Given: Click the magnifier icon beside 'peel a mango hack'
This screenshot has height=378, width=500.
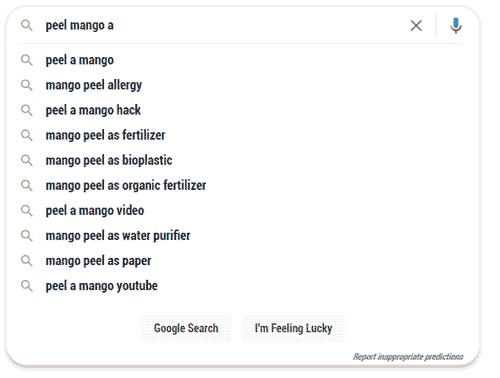Looking at the screenshot, I should pyautogui.click(x=27, y=110).
